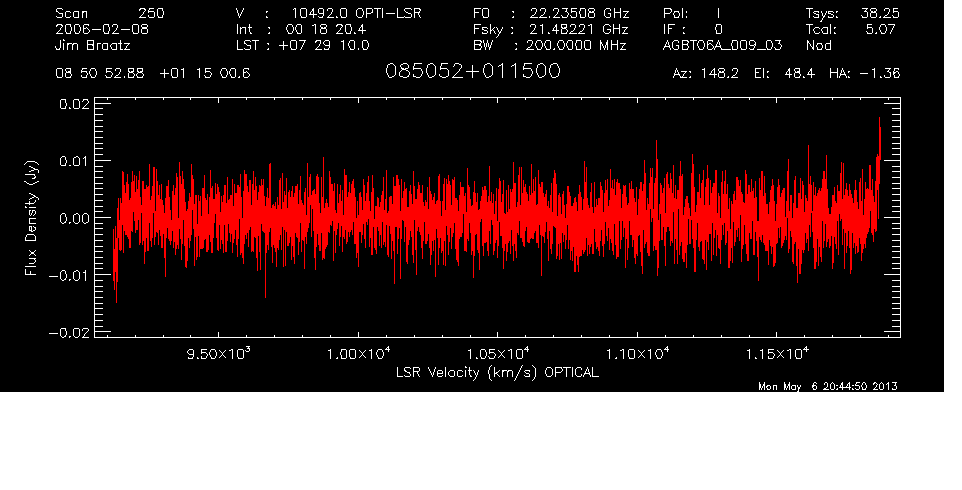Click x-axis tick label 1.15×10⁴
The height and width of the screenshot is (490, 962).
point(777,354)
